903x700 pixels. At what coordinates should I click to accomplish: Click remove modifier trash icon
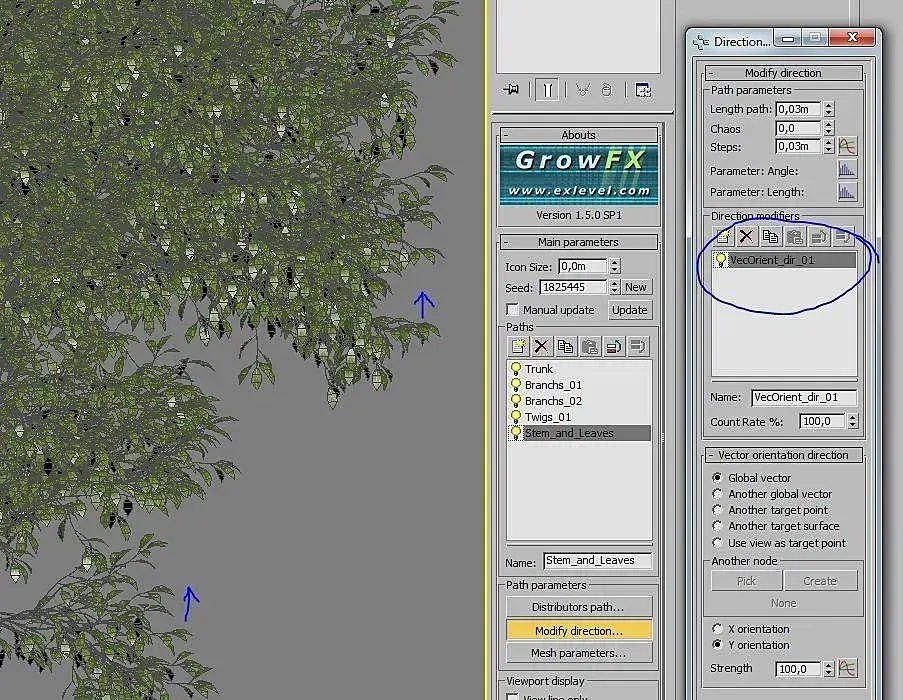point(606,90)
